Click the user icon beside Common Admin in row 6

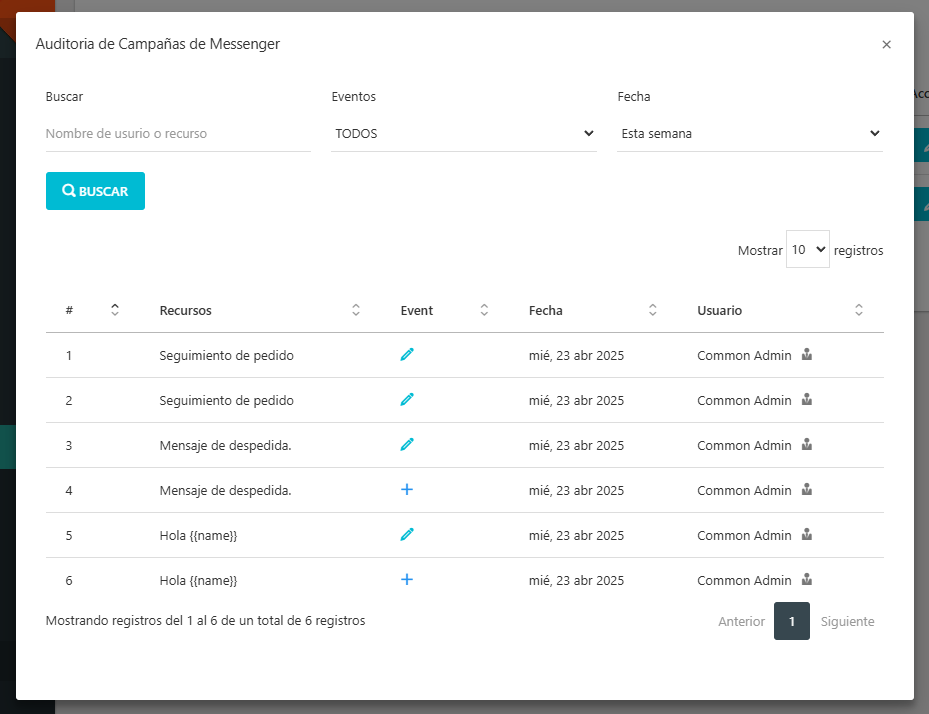coord(807,579)
